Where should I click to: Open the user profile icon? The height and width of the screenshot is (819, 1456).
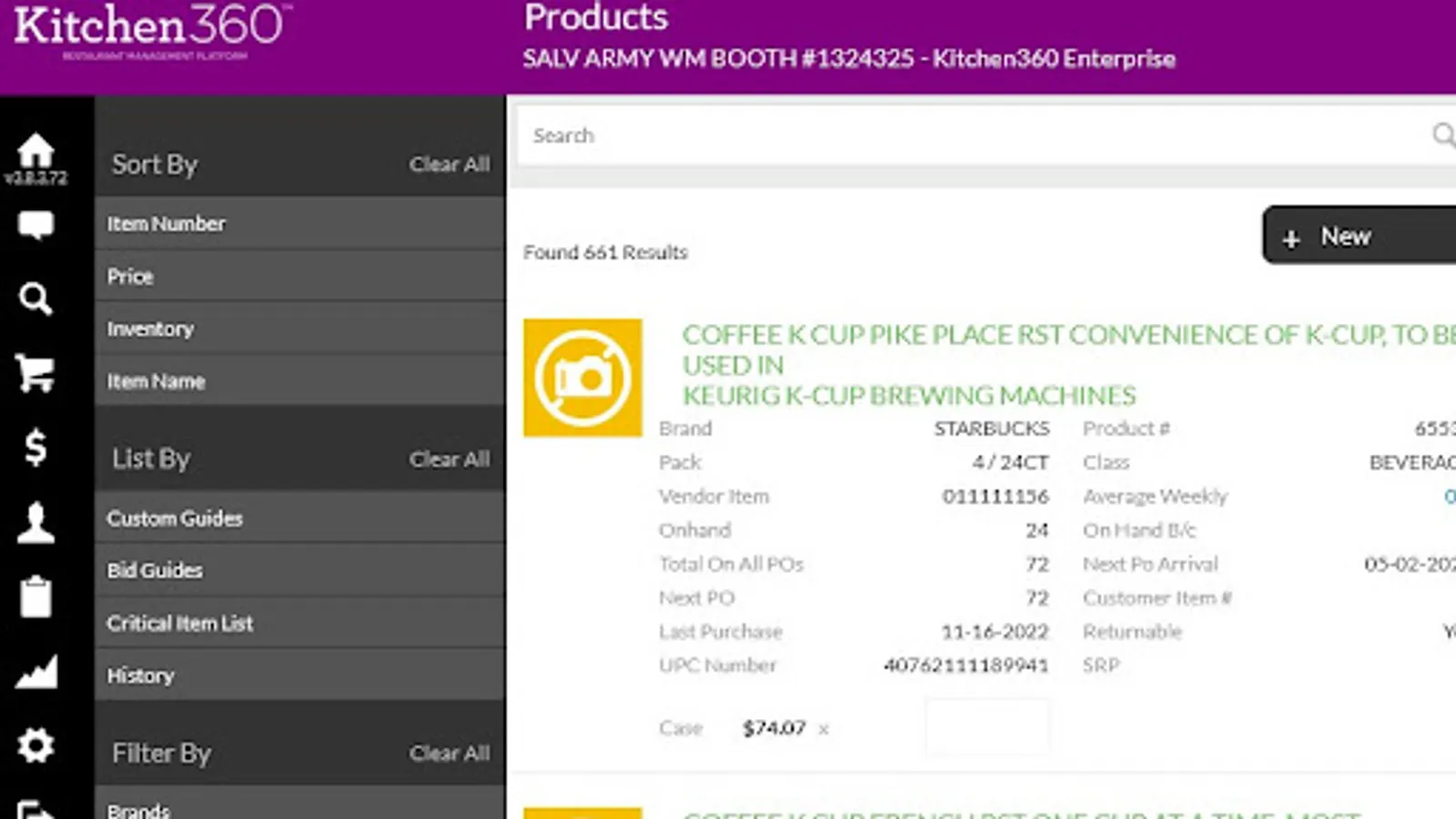click(x=35, y=522)
